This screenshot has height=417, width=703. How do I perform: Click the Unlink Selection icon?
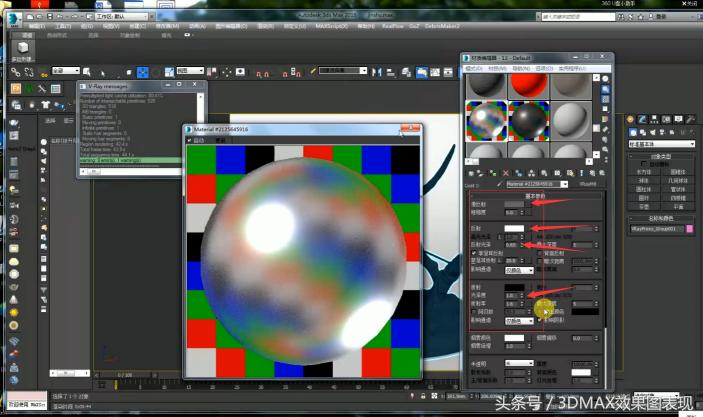30,72
